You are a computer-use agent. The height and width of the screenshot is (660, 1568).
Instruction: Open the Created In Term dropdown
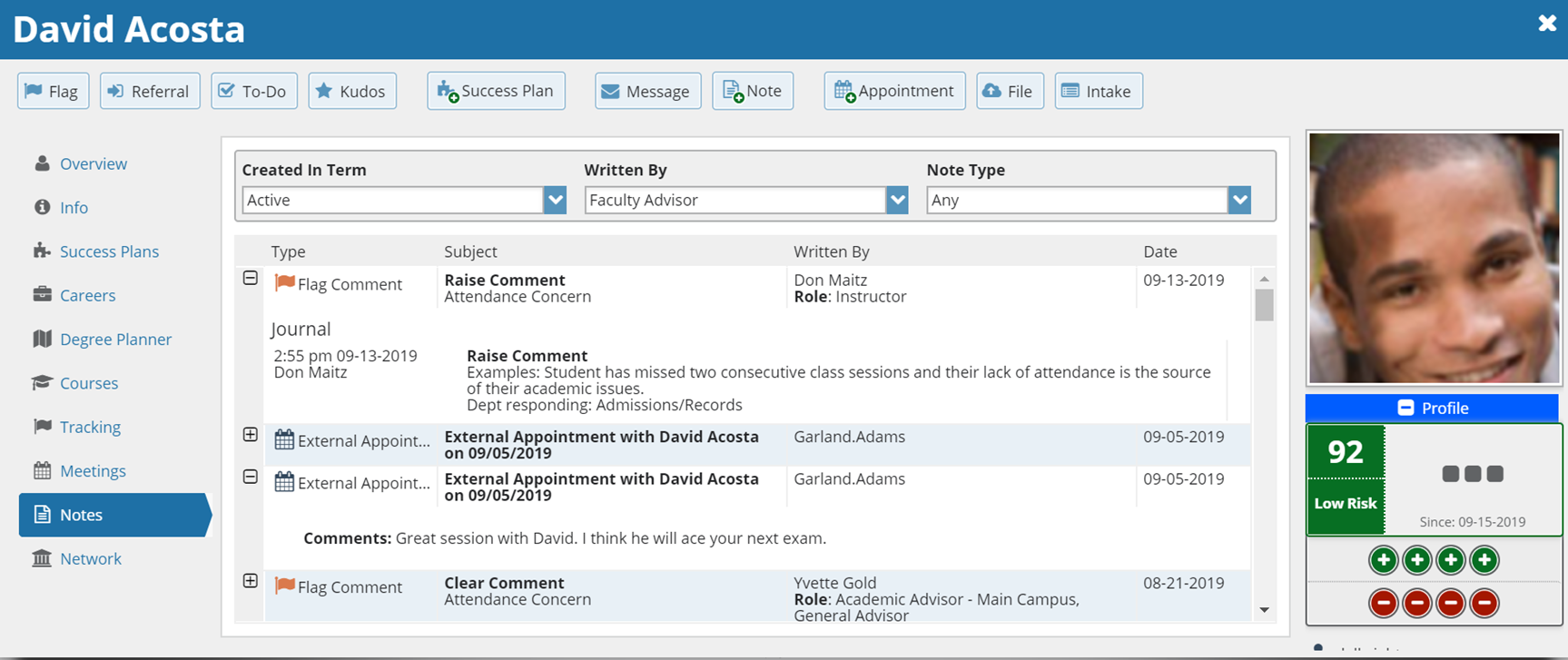pyautogui.click(x=555, y=200)
